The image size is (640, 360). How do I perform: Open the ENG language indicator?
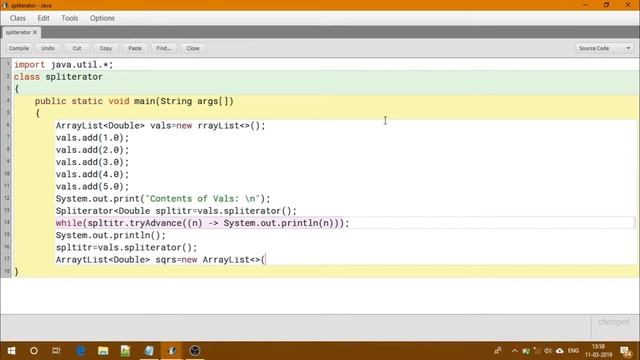click(x=573, y=351)
